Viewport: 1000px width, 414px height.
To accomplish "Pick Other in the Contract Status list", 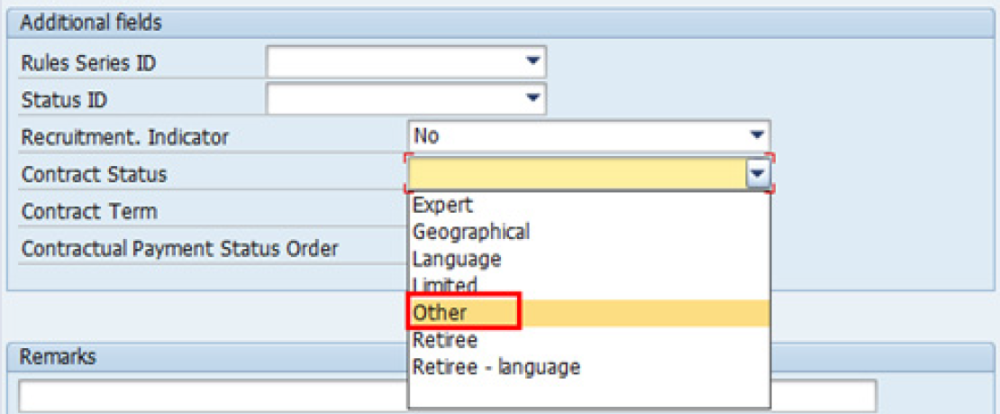I will pos(589,313).
